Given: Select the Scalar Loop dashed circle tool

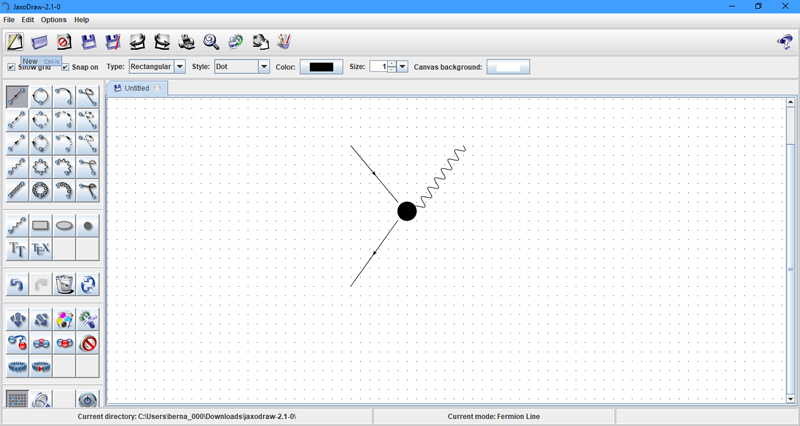Looking at the screenshot, I should coord(40,120).
